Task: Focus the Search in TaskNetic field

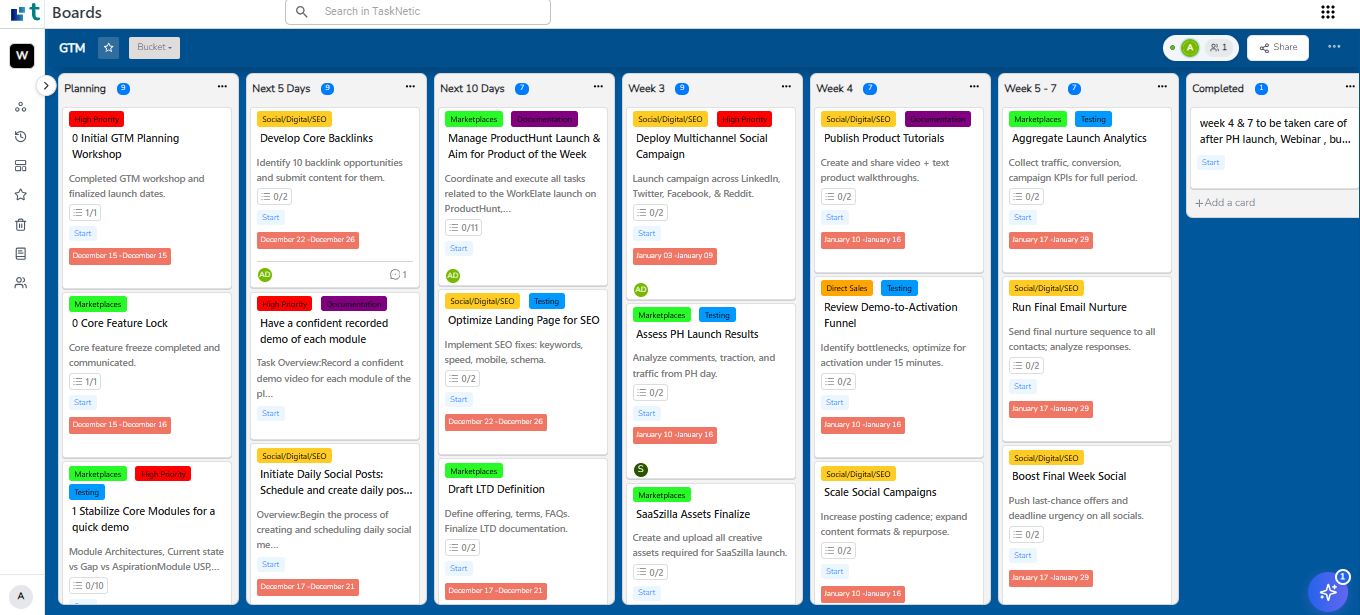Action: 418,12
